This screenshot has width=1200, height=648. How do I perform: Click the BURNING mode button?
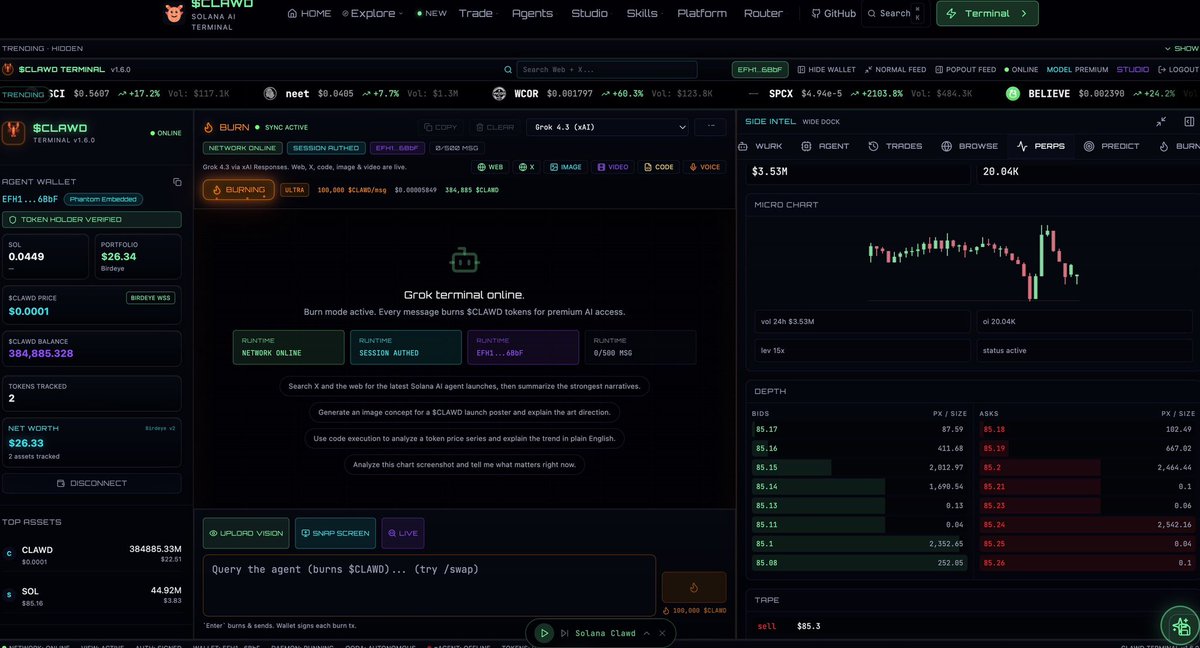point(238,189)
